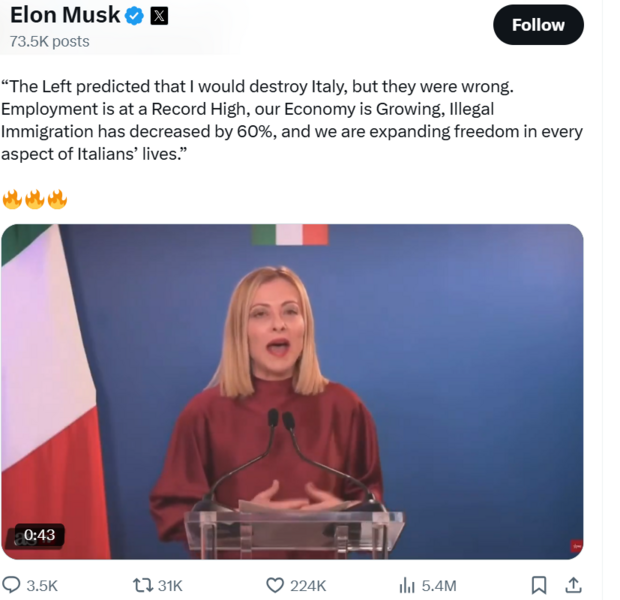Click the repost arrows icon
The image size is (620, 600).
tap(143, 585)
